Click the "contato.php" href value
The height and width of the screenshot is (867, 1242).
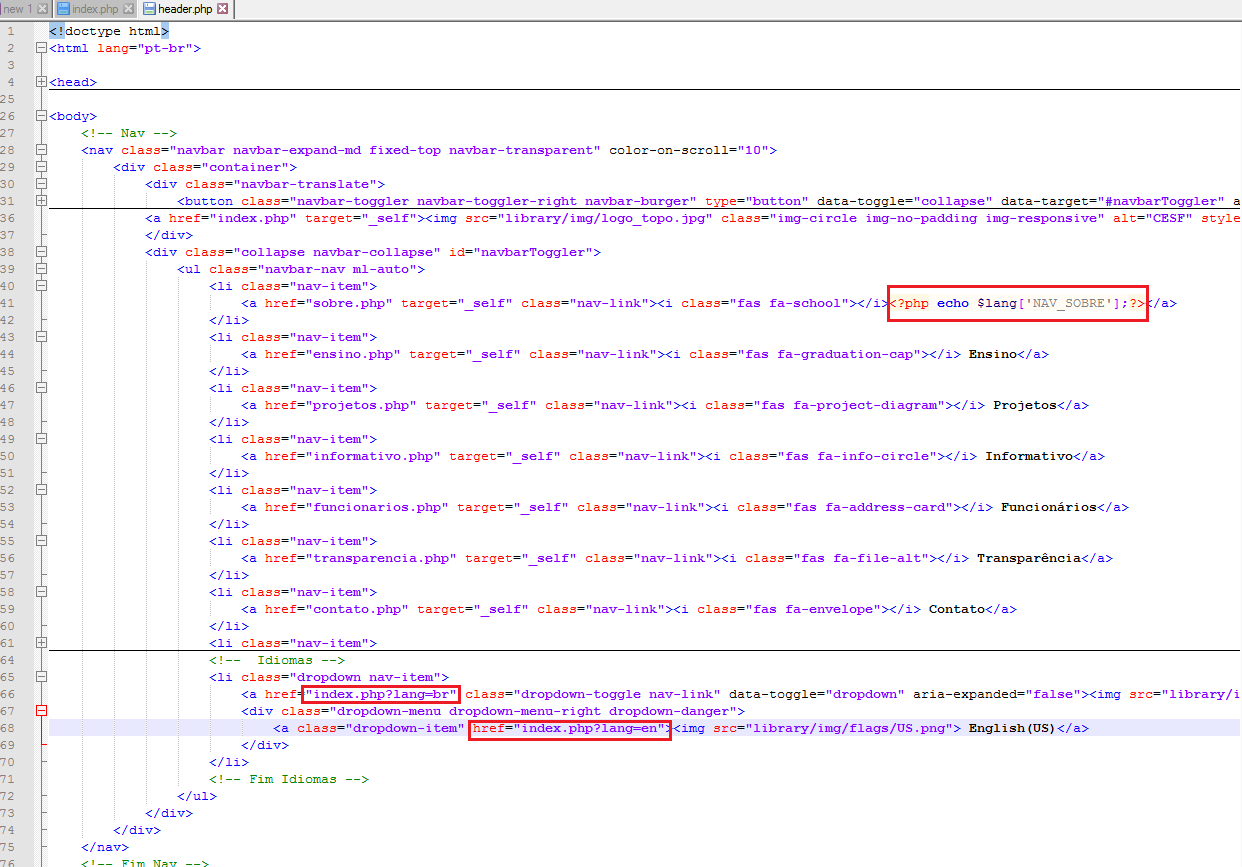tap(357, 609)
